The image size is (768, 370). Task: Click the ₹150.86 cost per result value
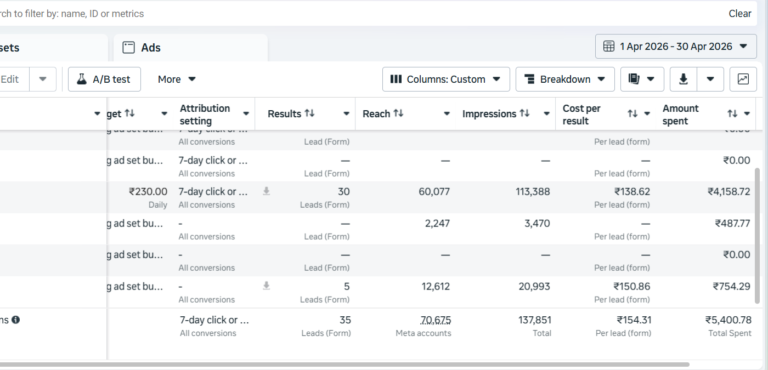click(x=632, y=286)
